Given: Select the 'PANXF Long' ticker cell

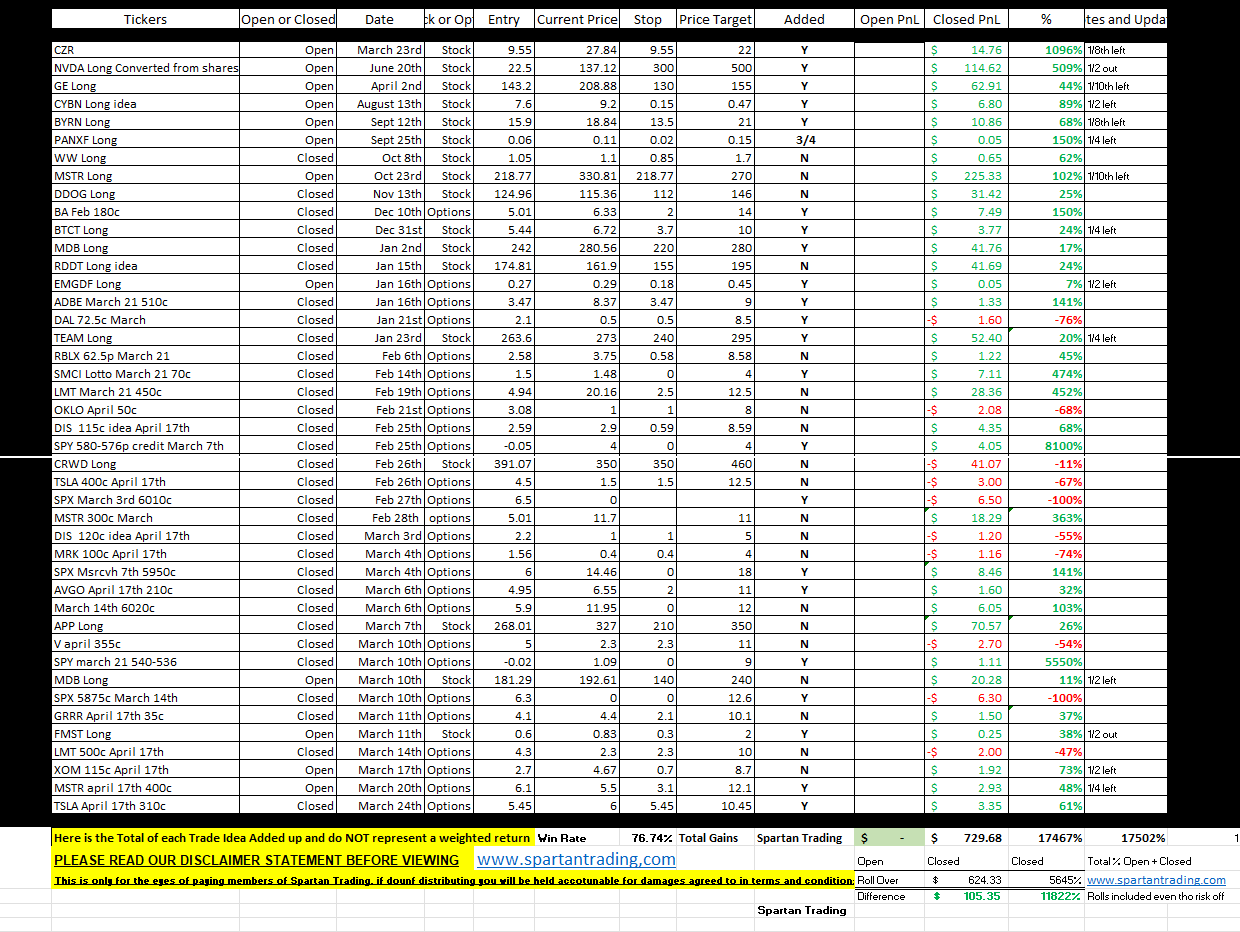Looking at the screenshot, I should click(146, 140).
